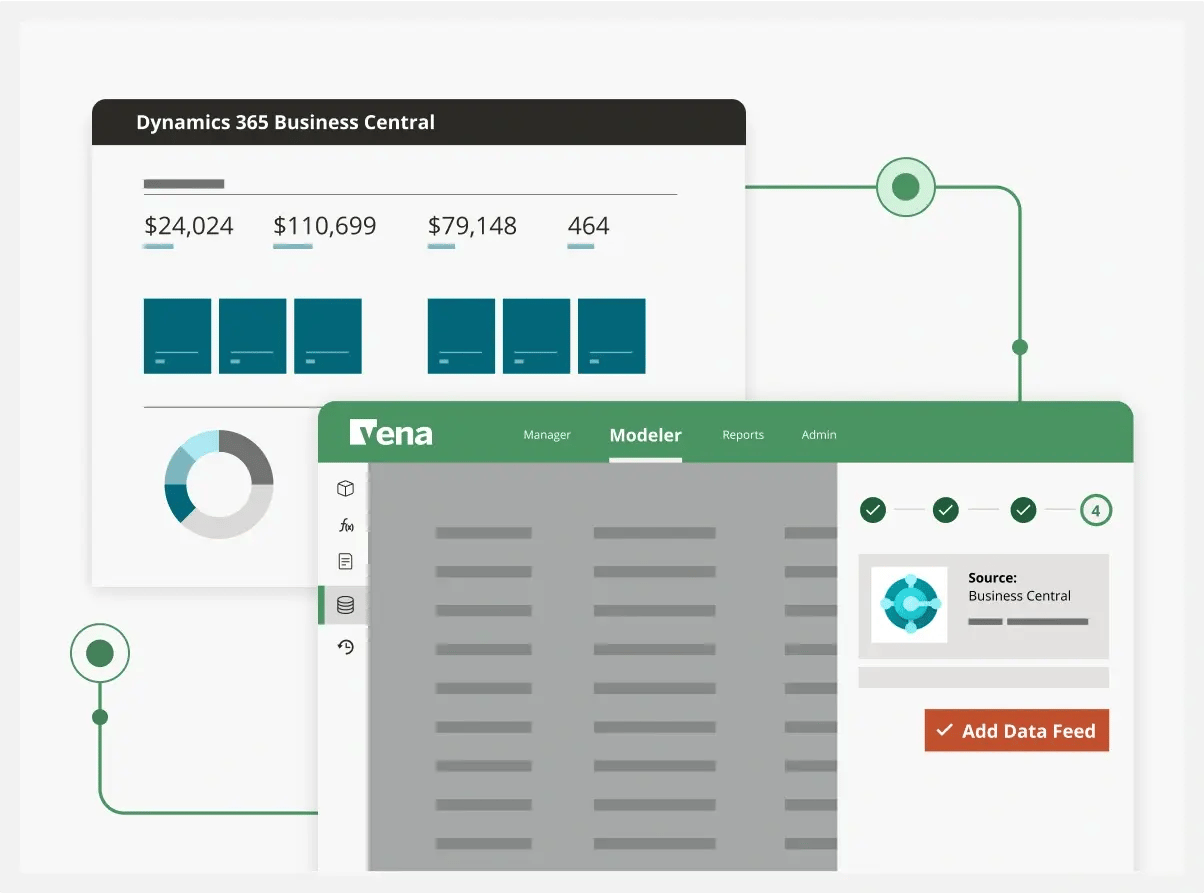The height and width of the screenshot is (893, 1204).
Task: Open version history via the clock icon
Action: pyautogui.click(x=345, y=647)
